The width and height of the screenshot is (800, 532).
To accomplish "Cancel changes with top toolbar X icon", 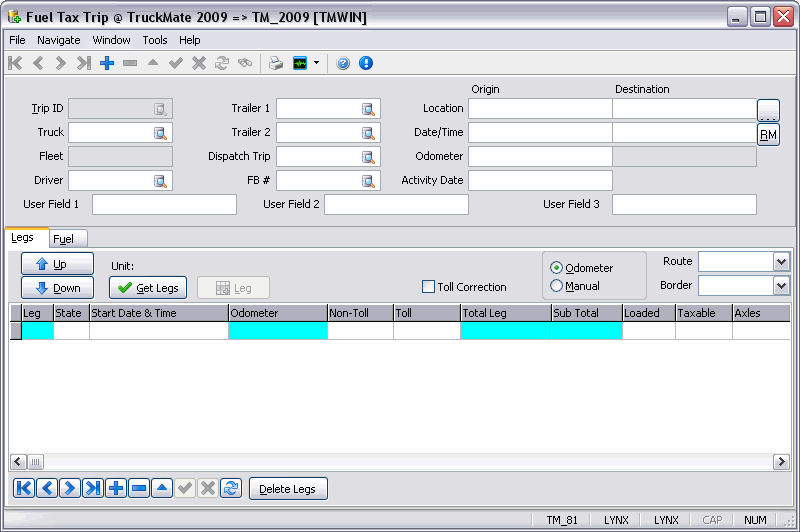I will click(199, 63).
